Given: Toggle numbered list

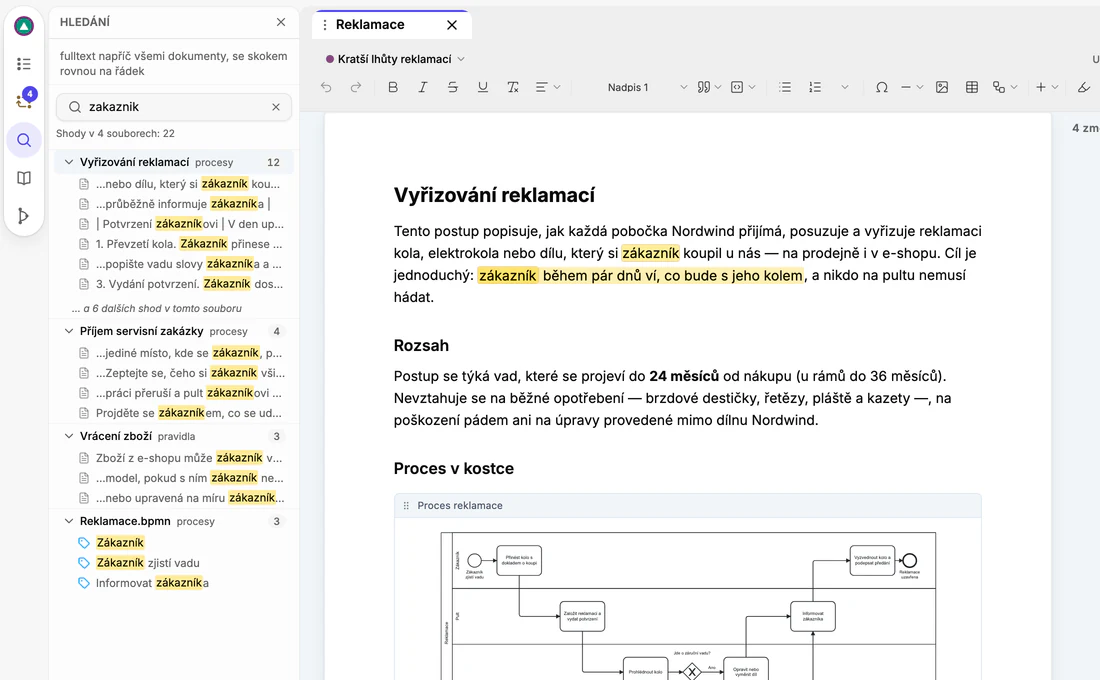Looking at the screenshot, I should (x=814, y=87).
